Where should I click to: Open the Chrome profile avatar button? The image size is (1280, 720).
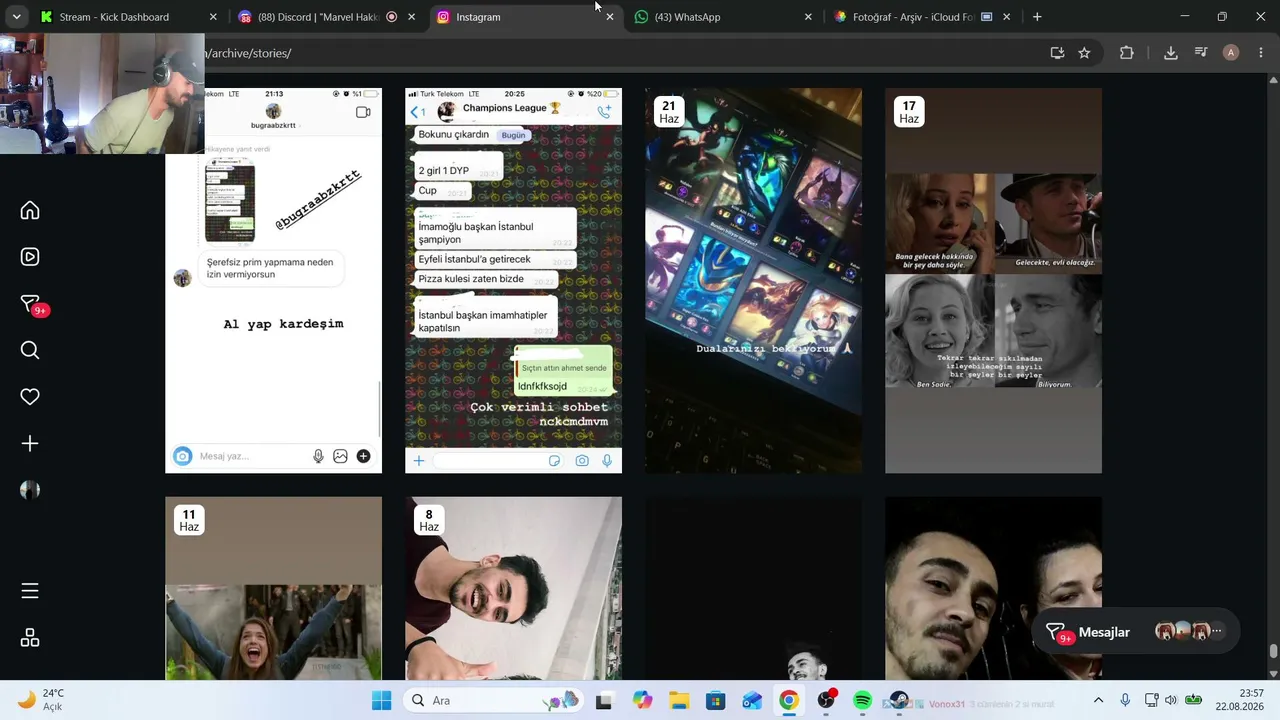(x=1231, y=53)
